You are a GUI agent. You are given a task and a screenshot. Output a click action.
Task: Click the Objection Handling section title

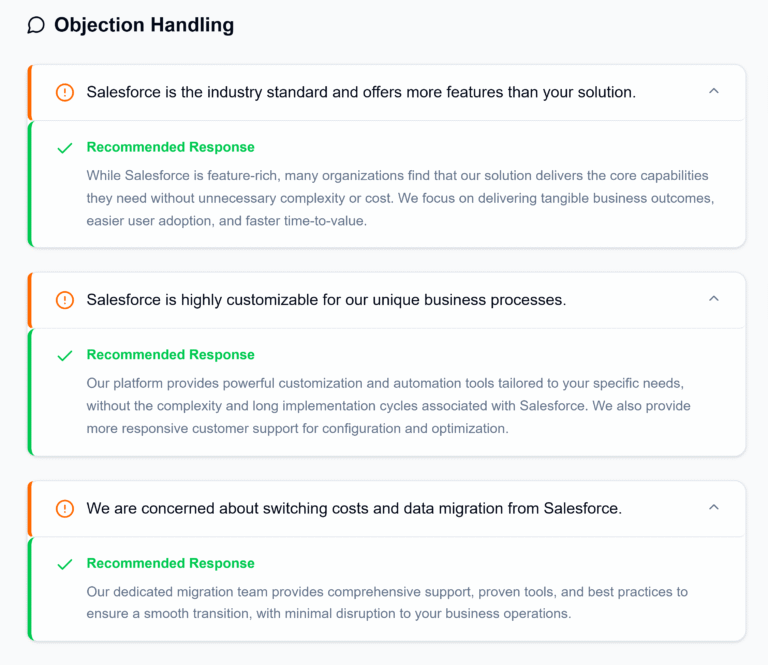[144, 25]
